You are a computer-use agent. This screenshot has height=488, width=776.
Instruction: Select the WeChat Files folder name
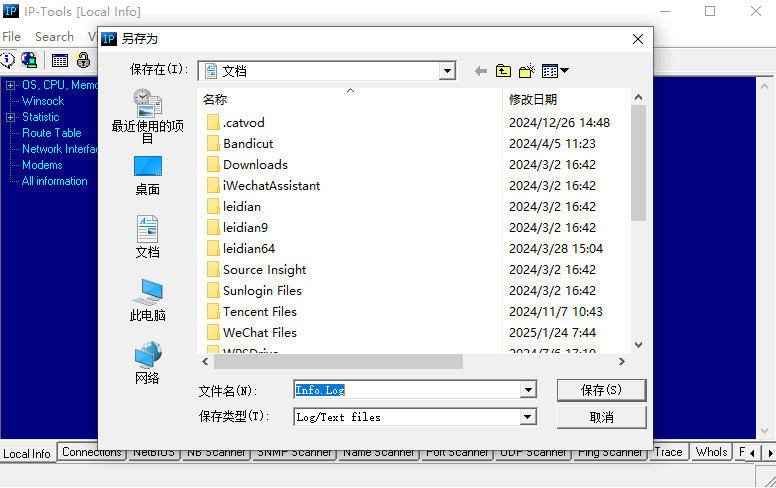pos(260,333)
